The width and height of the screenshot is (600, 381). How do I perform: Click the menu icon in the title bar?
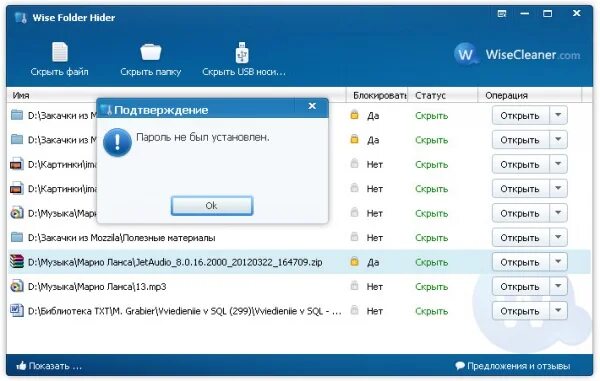click(502, 14)
